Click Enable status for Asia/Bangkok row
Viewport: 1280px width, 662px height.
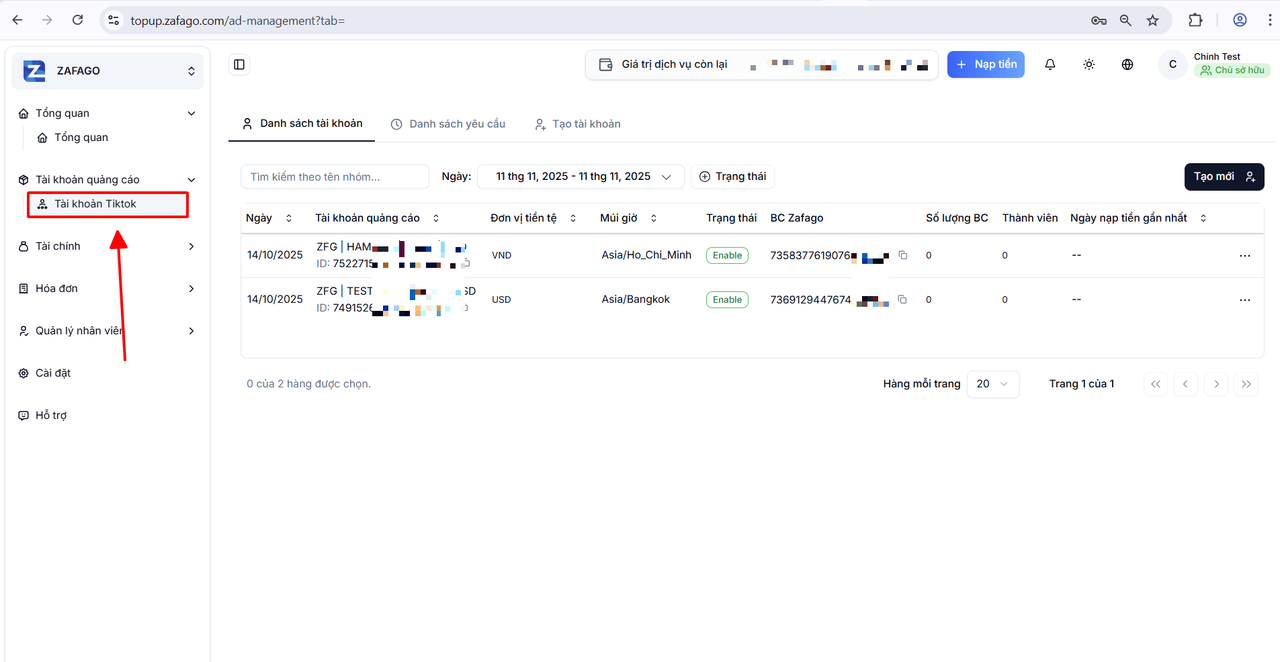727,300
